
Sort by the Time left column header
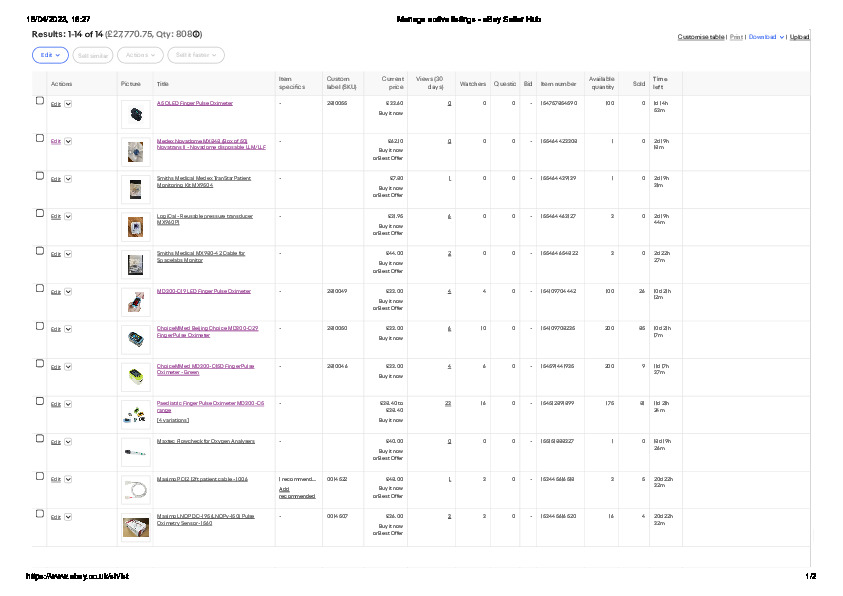click(x=660, y=84)
